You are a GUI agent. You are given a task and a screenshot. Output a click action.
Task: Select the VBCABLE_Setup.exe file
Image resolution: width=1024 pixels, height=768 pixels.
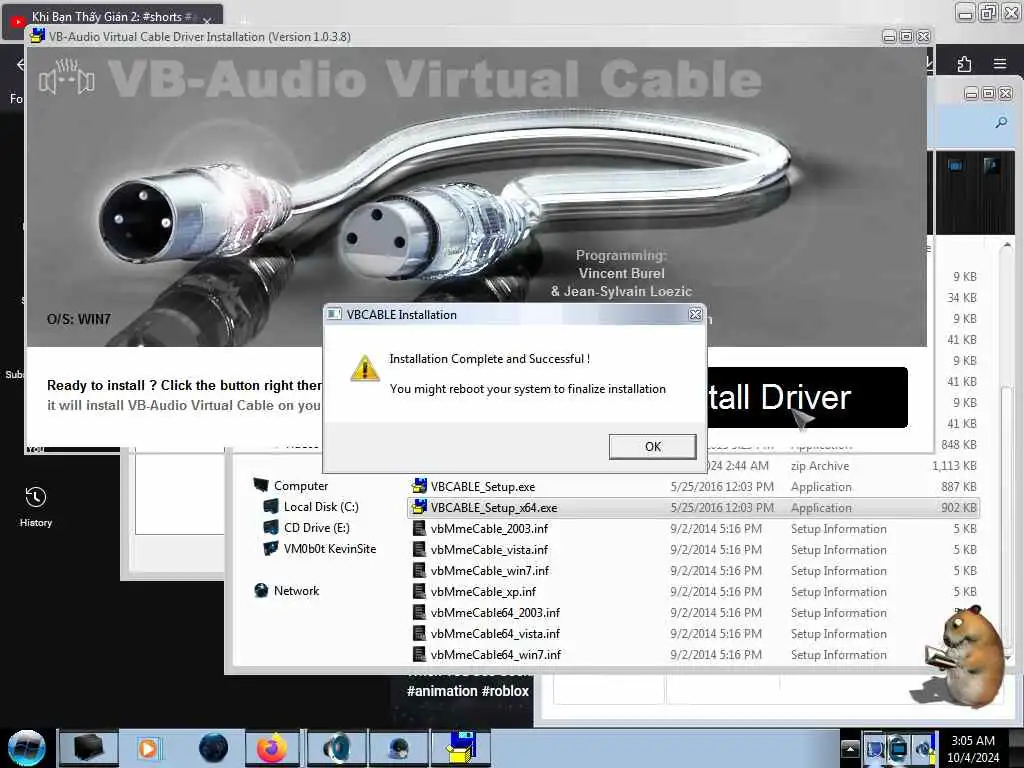coord(483,487)
